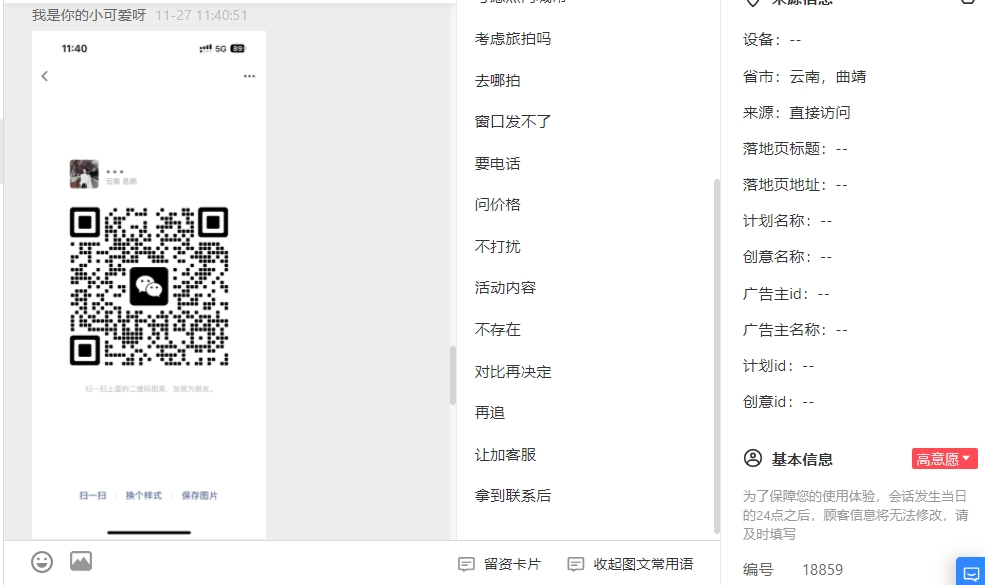Click the 留资卡片 button
This screenshot has width=985, height=585.
pyautogui.click(x=500, y=564)
